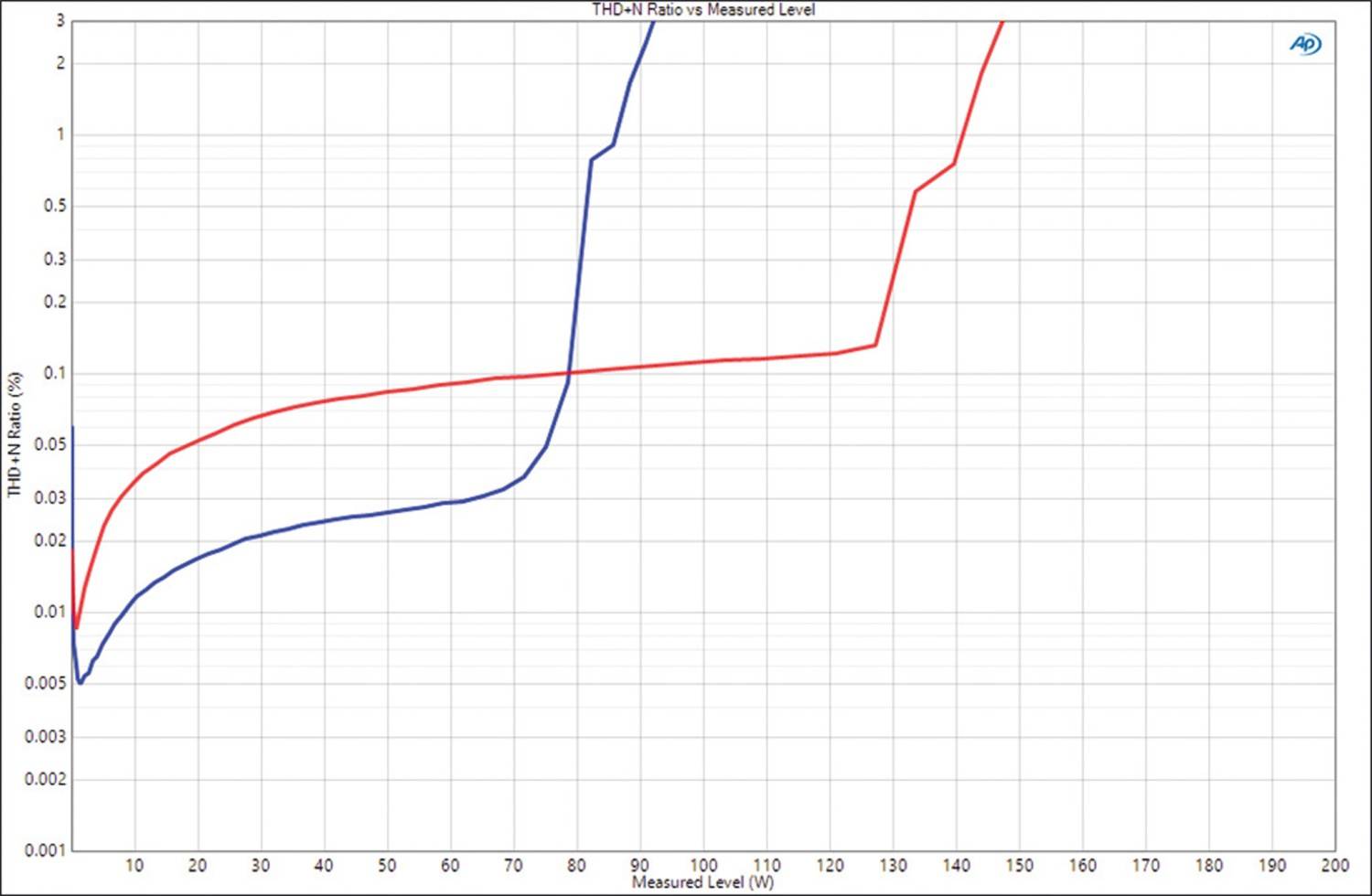Click the Y-axis tick 0.2

pos(55,302)
